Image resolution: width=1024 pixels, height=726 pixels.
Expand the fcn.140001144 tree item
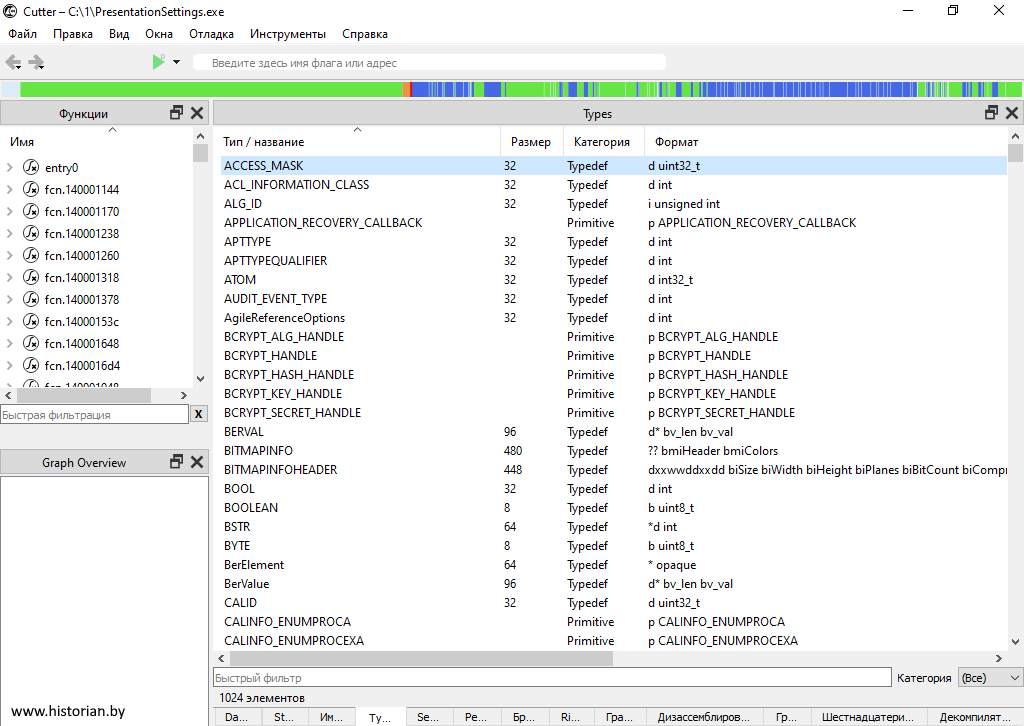pyautogui.click(x=9, y=190)
